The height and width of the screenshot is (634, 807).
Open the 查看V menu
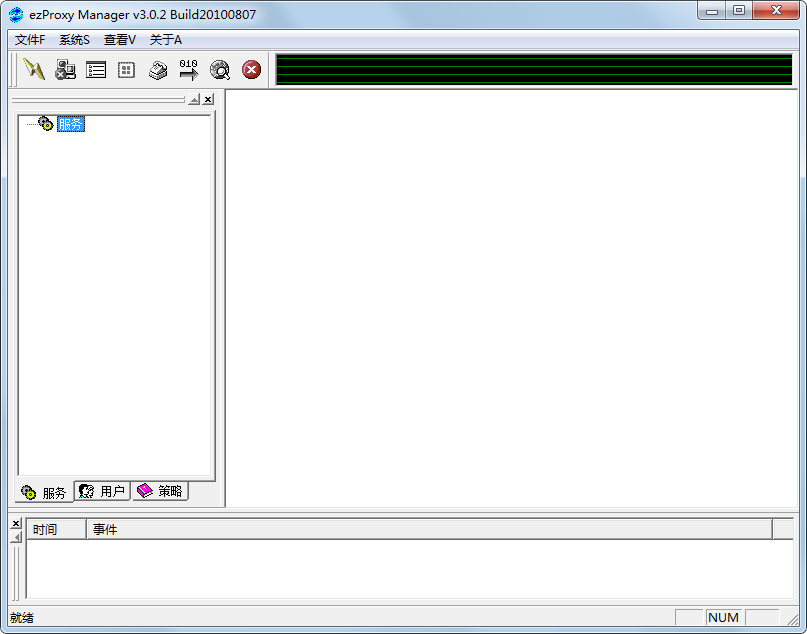(x=120, y=40)
